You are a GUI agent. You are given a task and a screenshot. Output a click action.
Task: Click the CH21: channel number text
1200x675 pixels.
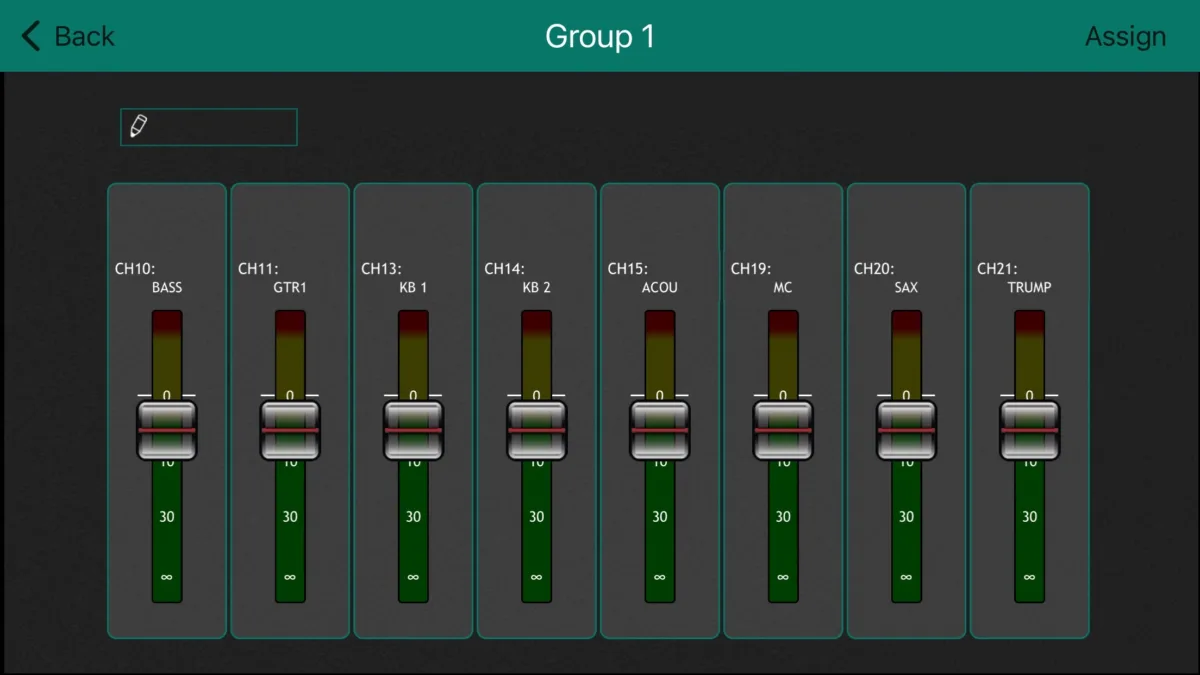tap(998, 269)
